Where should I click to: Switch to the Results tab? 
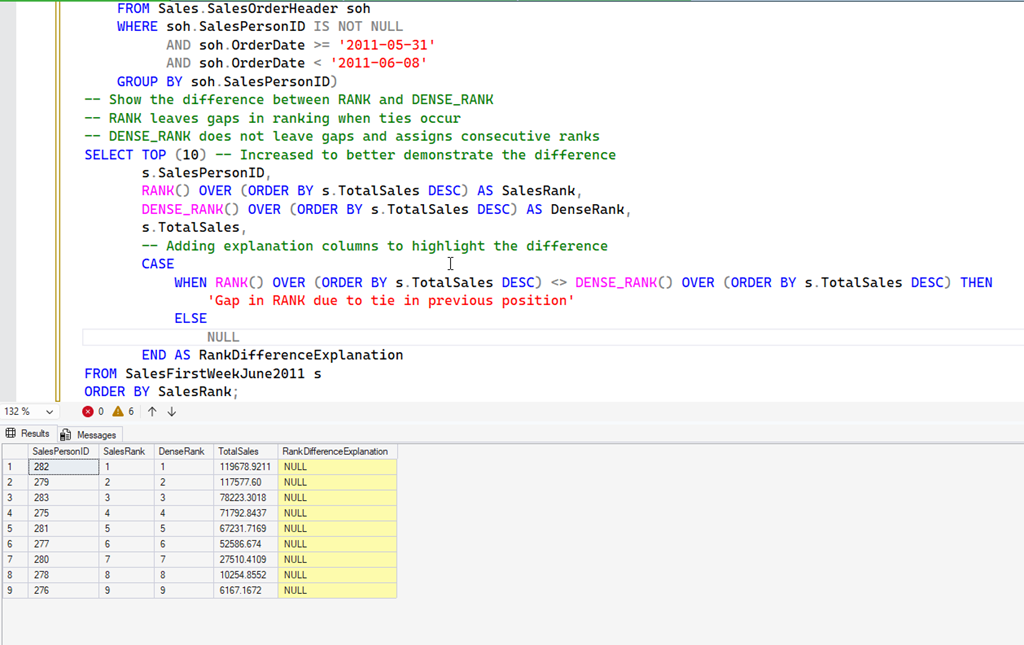(28, 434)
